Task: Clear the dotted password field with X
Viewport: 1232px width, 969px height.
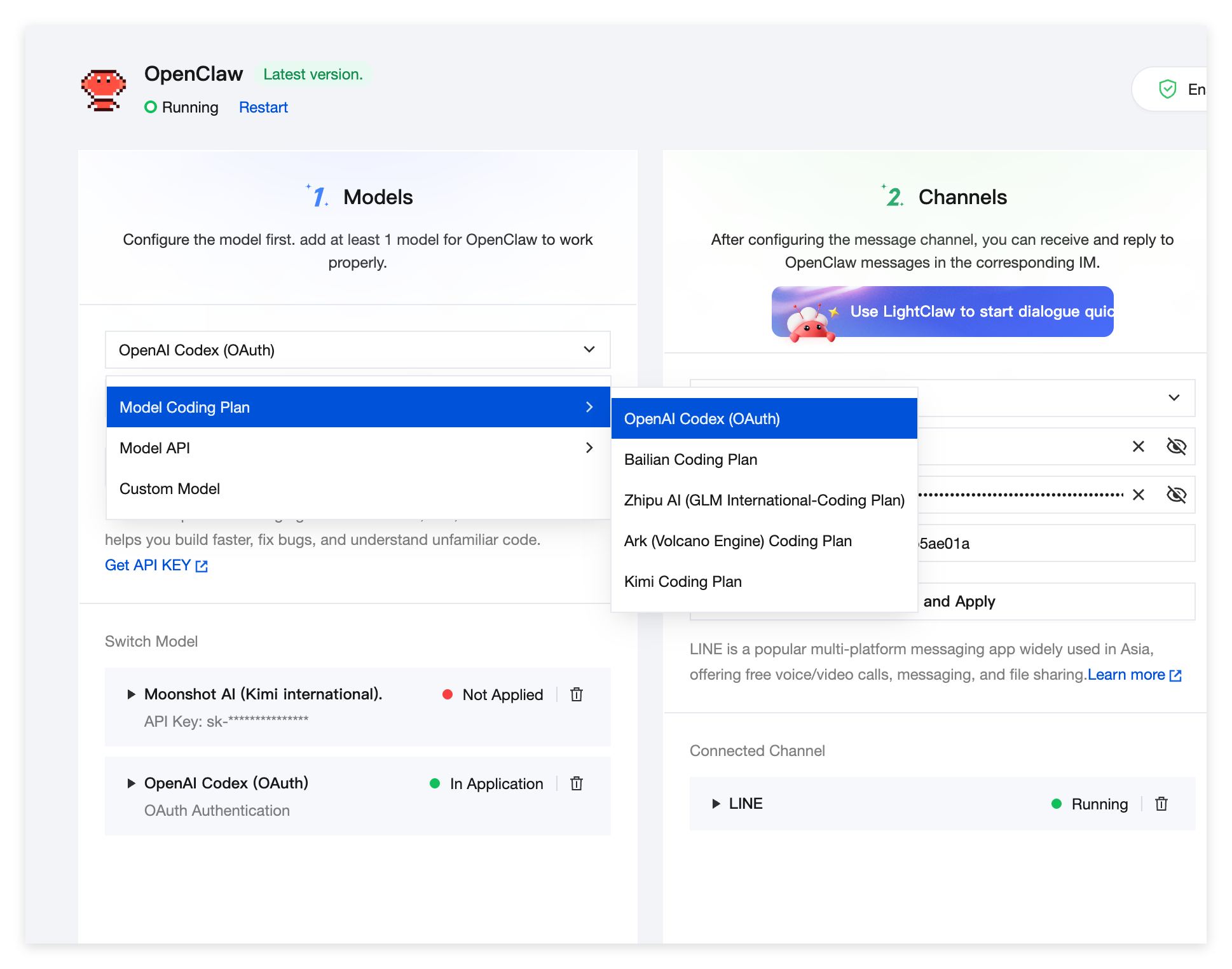Action: pyautogui.click(x=1138, y=495)
